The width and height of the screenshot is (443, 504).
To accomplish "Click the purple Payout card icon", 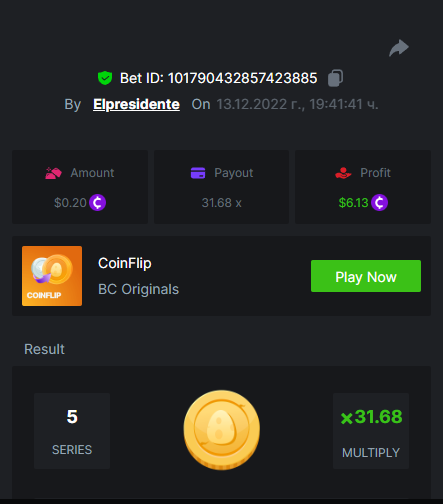I will tap(198, 173).
